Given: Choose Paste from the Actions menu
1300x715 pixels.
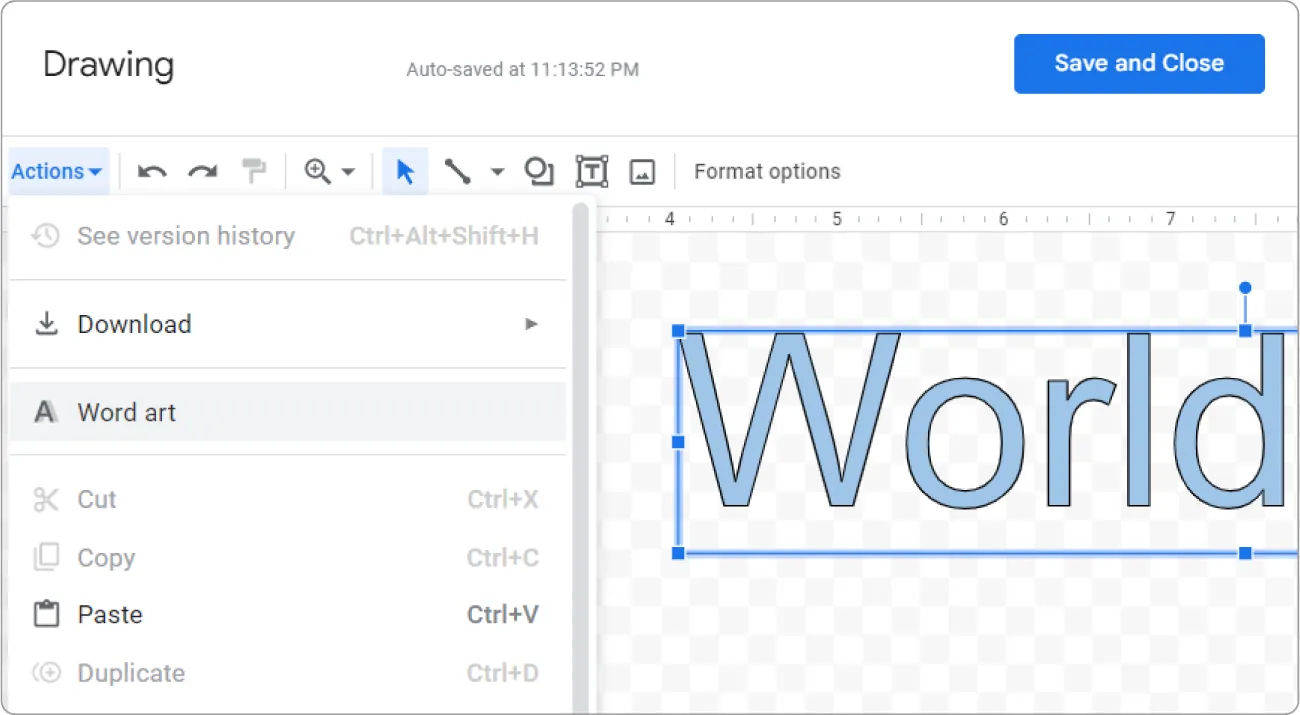Looking at the screenshot, I should click(109, 614).
